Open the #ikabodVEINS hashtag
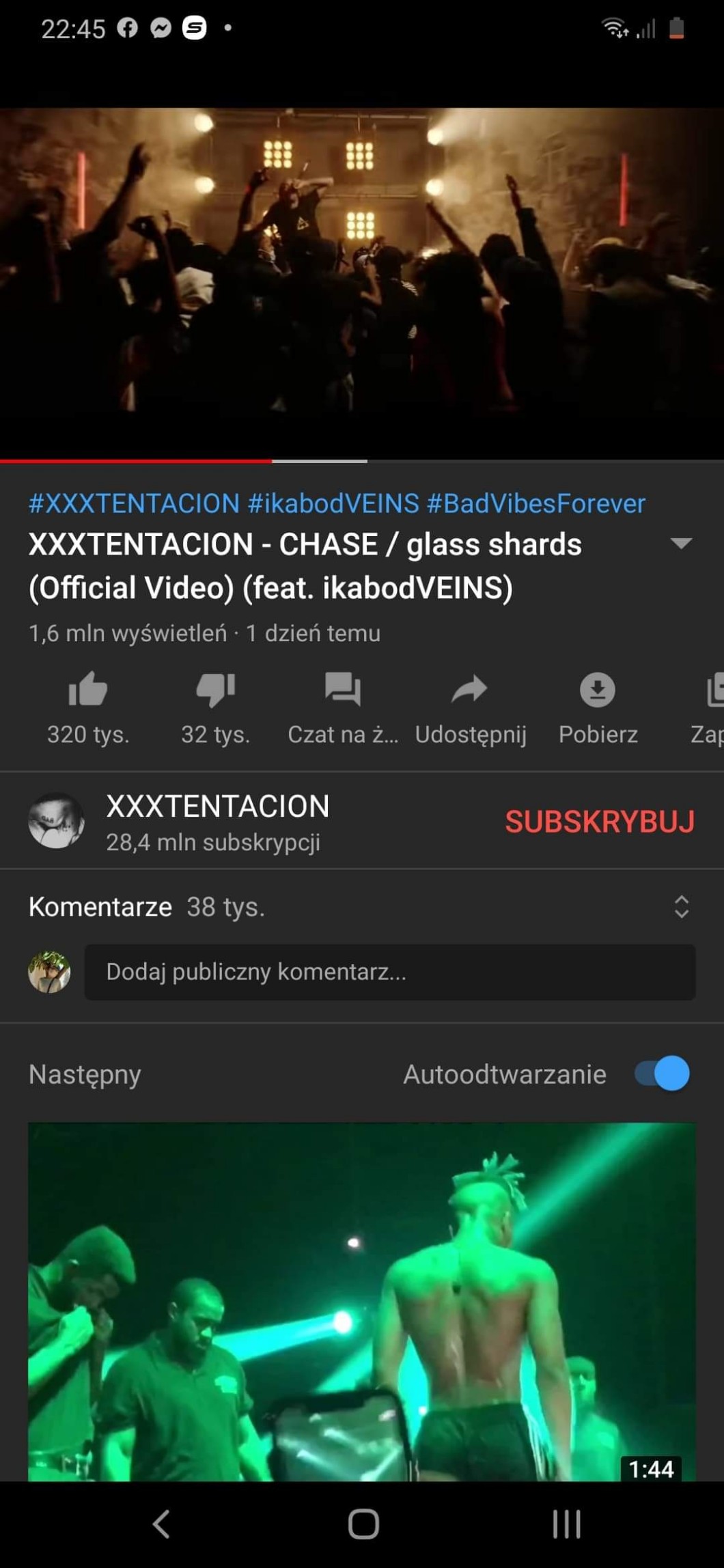This screenshot has width=724, height=1568. pyautogui.click(x=333, y=503)
